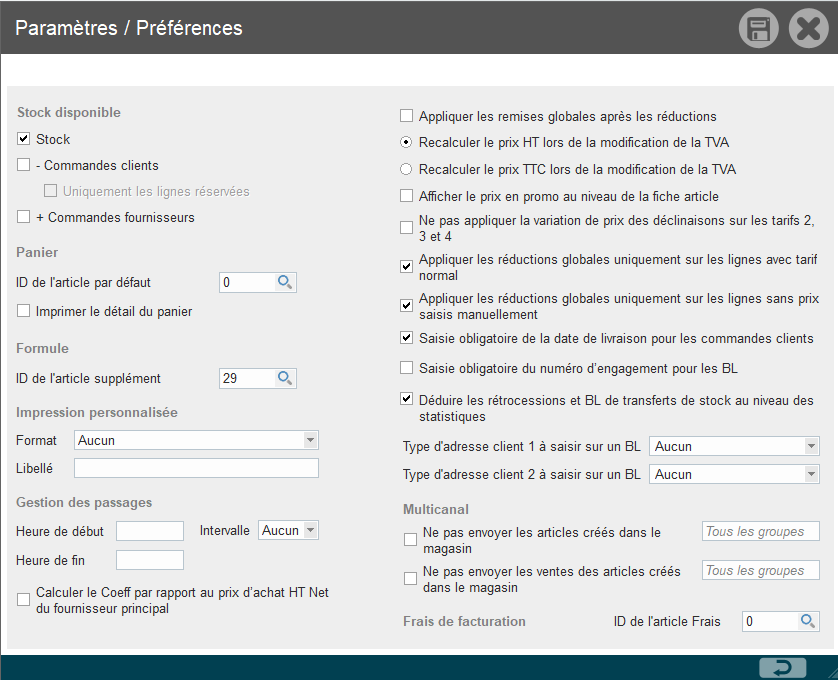Click the 'Gestion des passages' heading

pyautogui.click(x=84, y=503)
